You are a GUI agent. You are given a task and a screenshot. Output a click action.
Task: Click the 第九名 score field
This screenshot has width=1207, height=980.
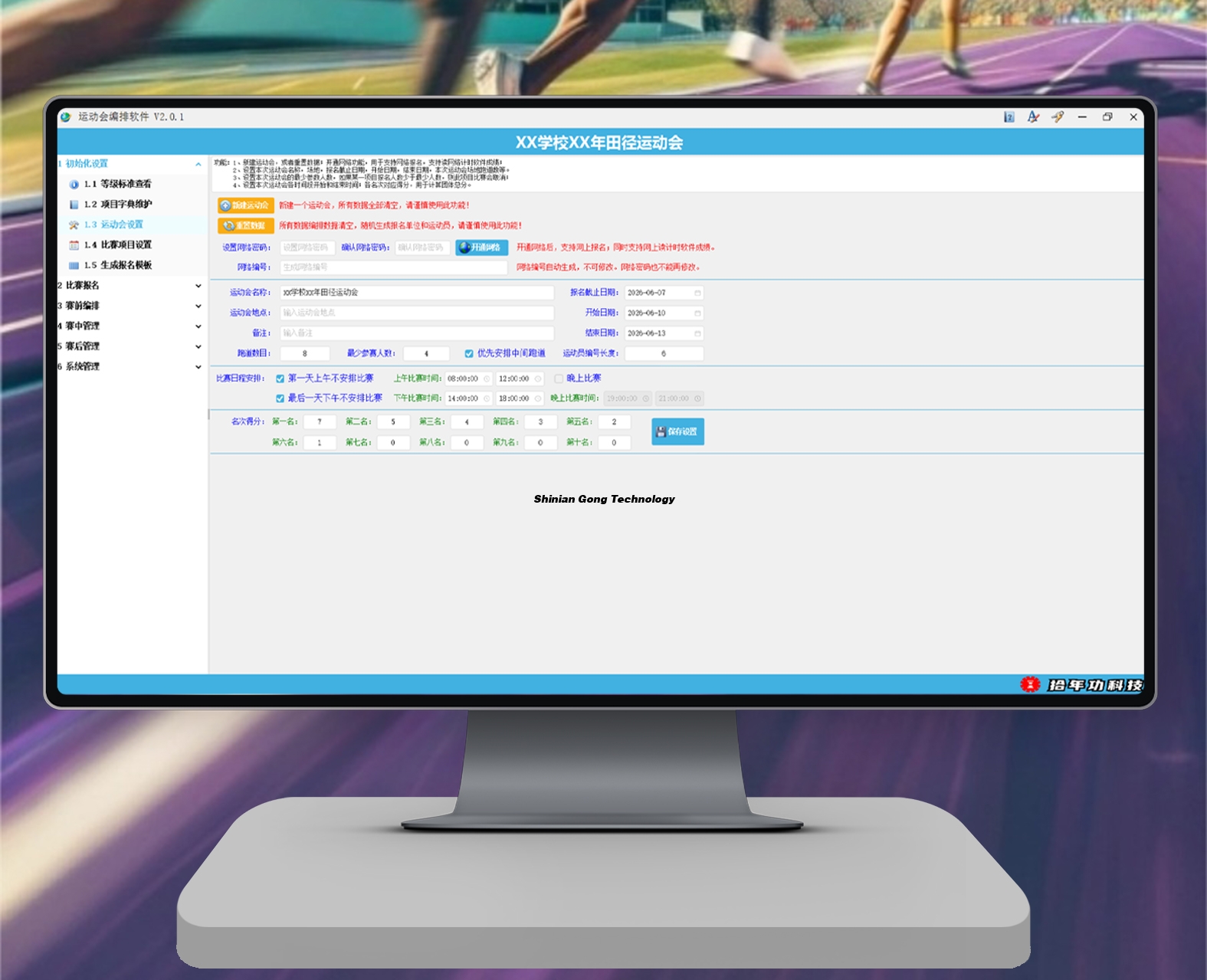tap(540, 443)
